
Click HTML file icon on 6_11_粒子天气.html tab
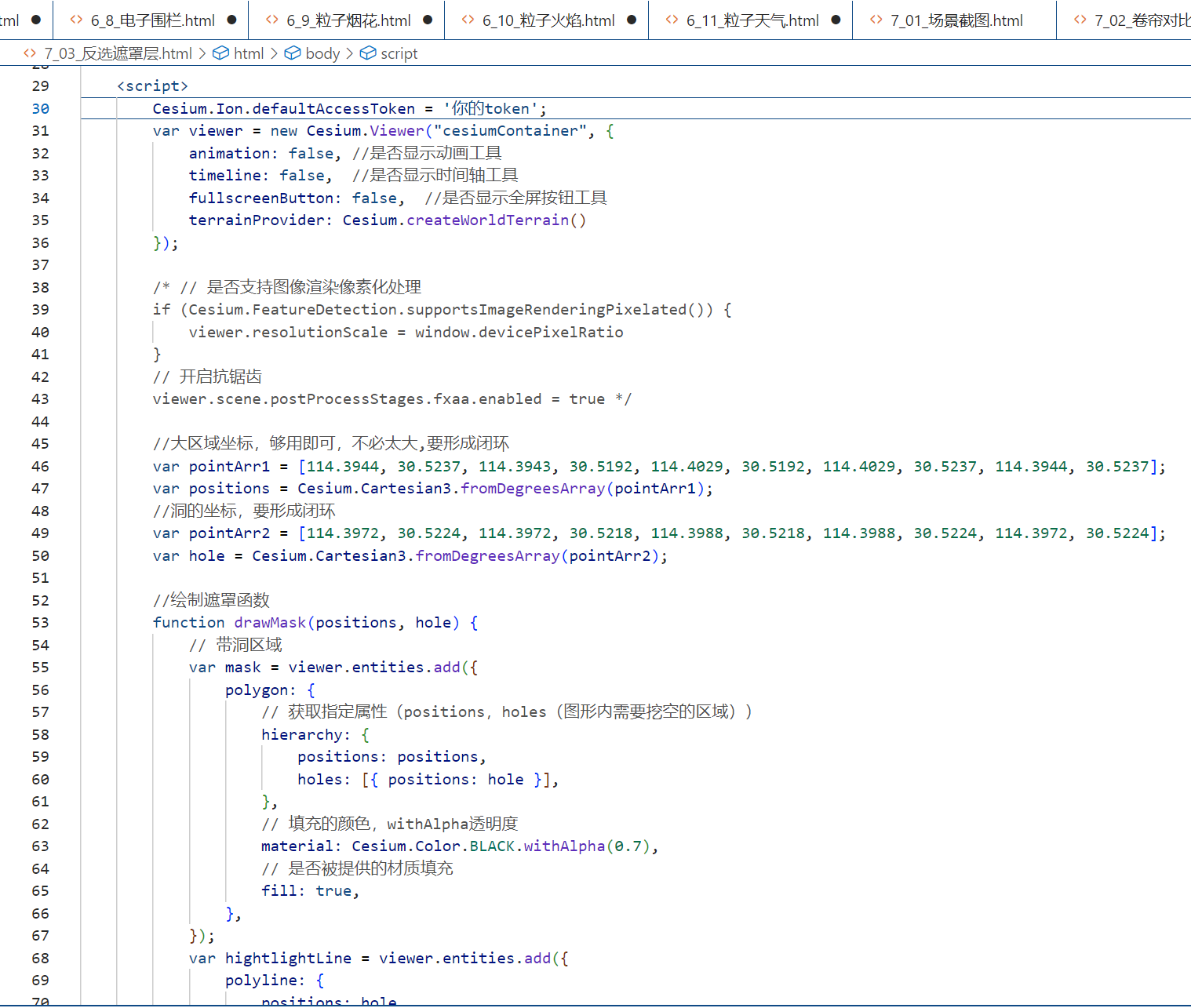pos(672,20)
